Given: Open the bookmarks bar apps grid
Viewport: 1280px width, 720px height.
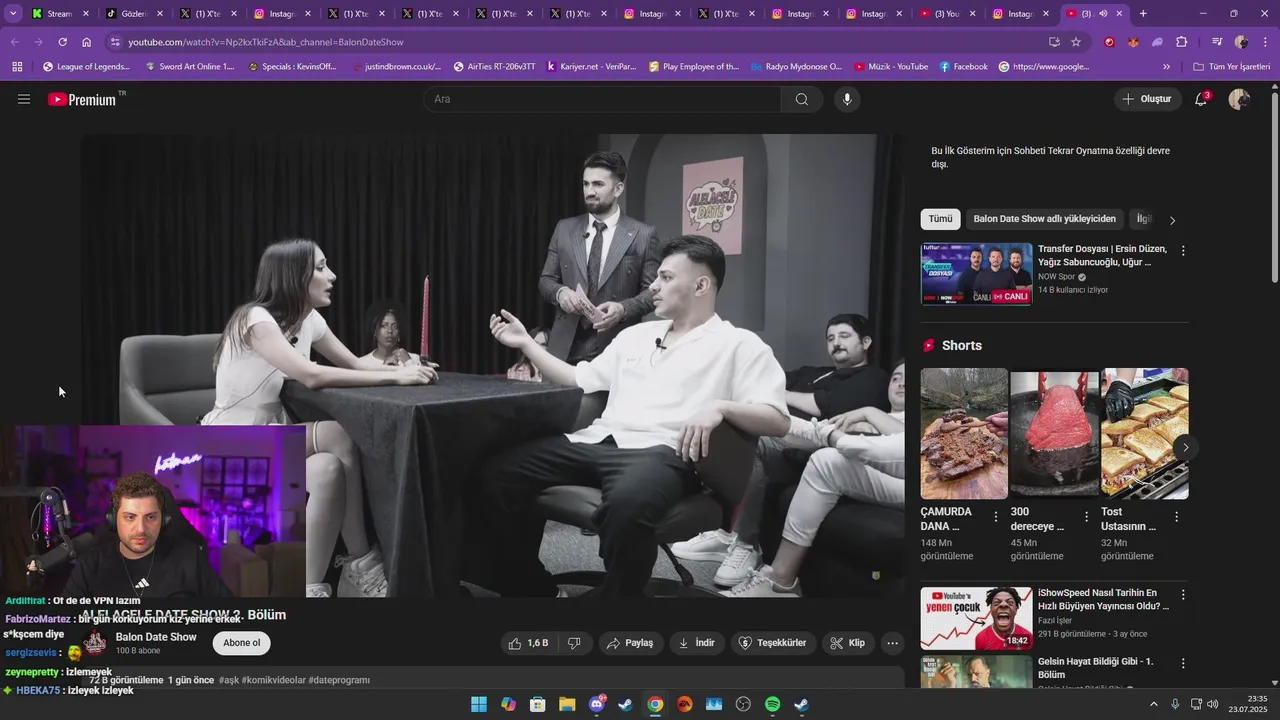Looking at the screenshot, I should 17,67.
